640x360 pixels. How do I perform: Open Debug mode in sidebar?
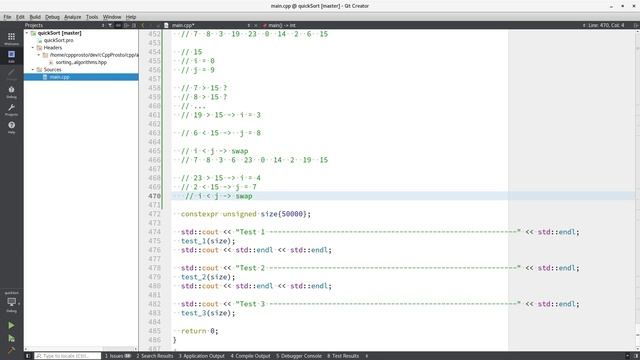(x=11, y=92)
